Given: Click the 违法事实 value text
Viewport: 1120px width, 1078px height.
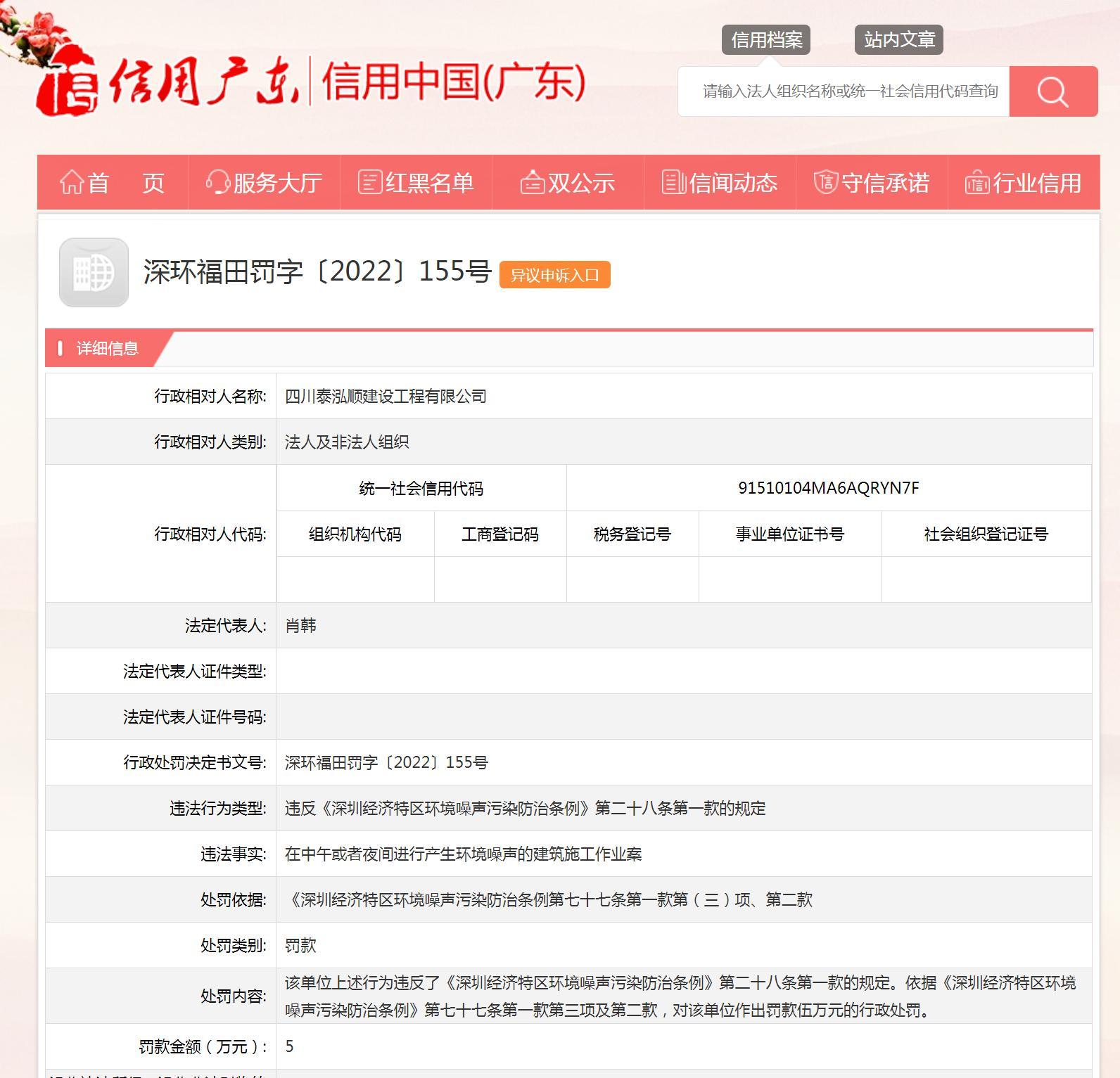Looking at the screenshot, I should click(x=463, y=854).
